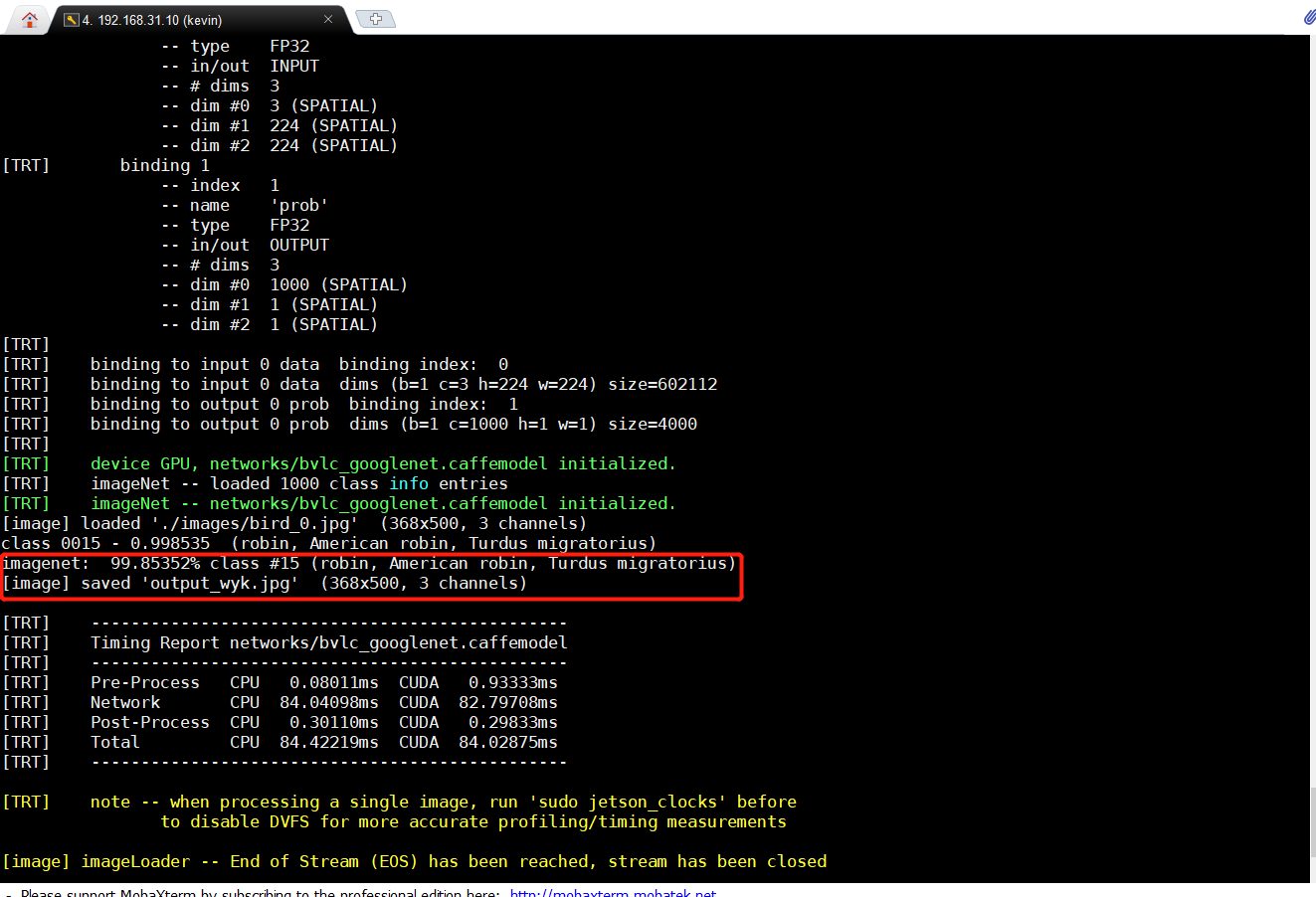The image size is (1316, 897).
Task: Select the bvlc_googlenet.caffemodel initialized line
Action: click(333, 503)
